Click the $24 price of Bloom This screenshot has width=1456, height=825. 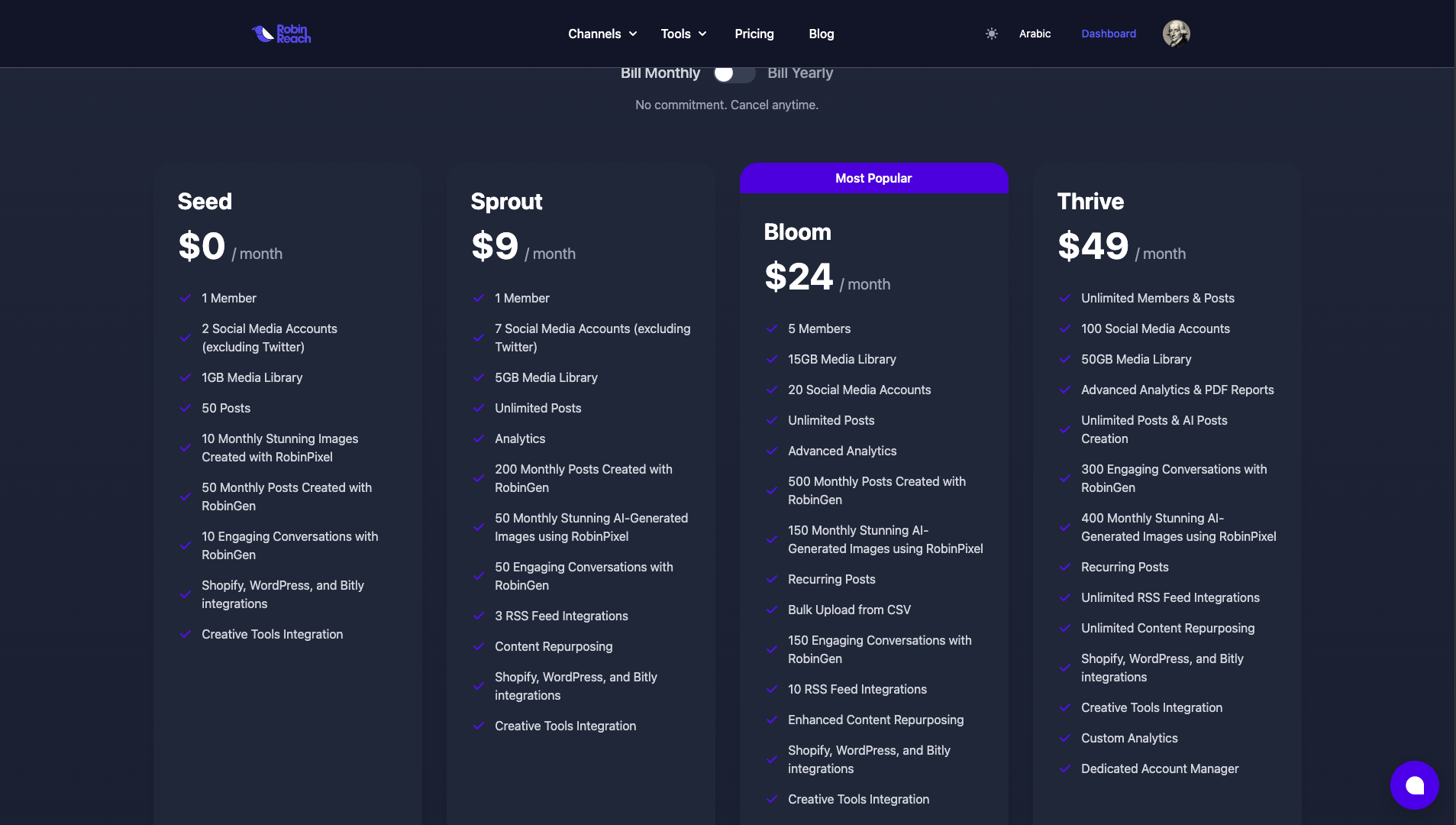tap(799, 277)
